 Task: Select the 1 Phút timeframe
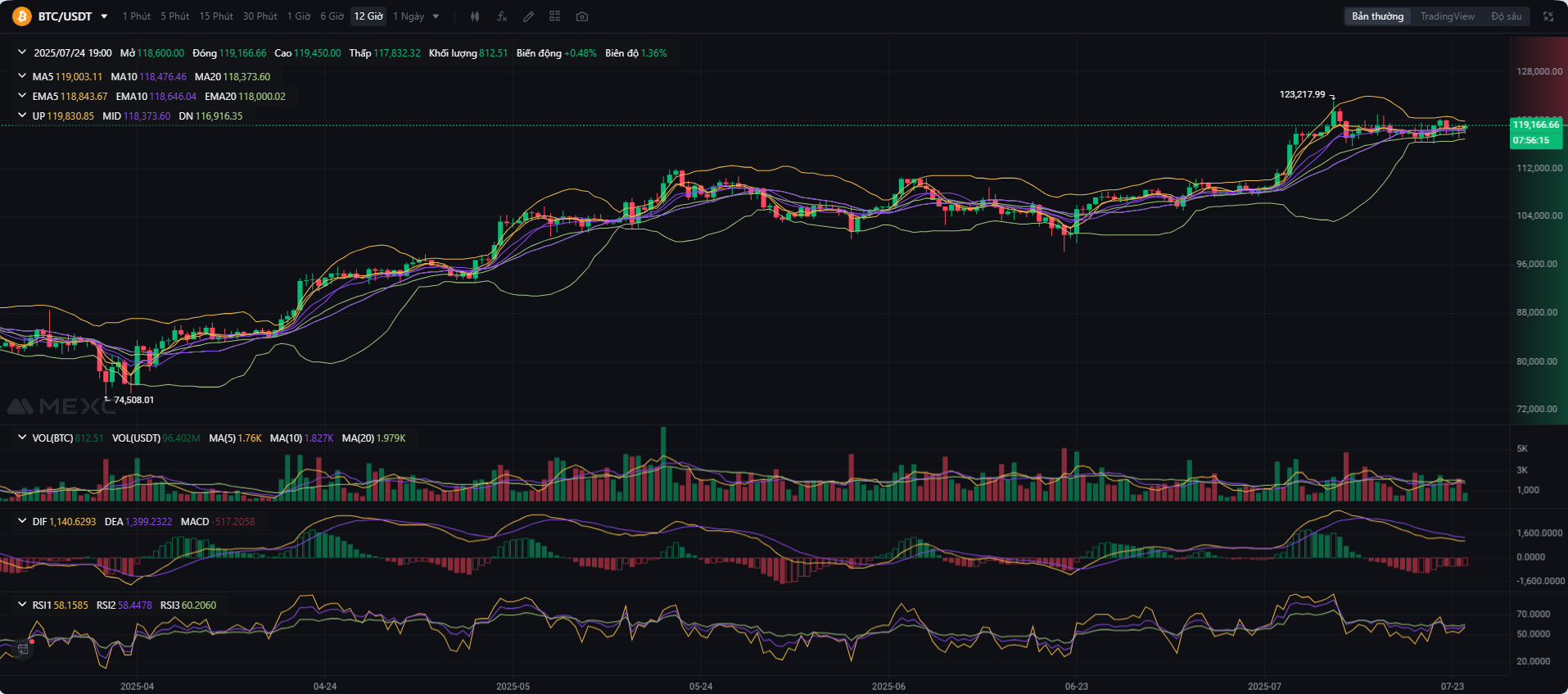pyautogui.click(x=137, y=16)
